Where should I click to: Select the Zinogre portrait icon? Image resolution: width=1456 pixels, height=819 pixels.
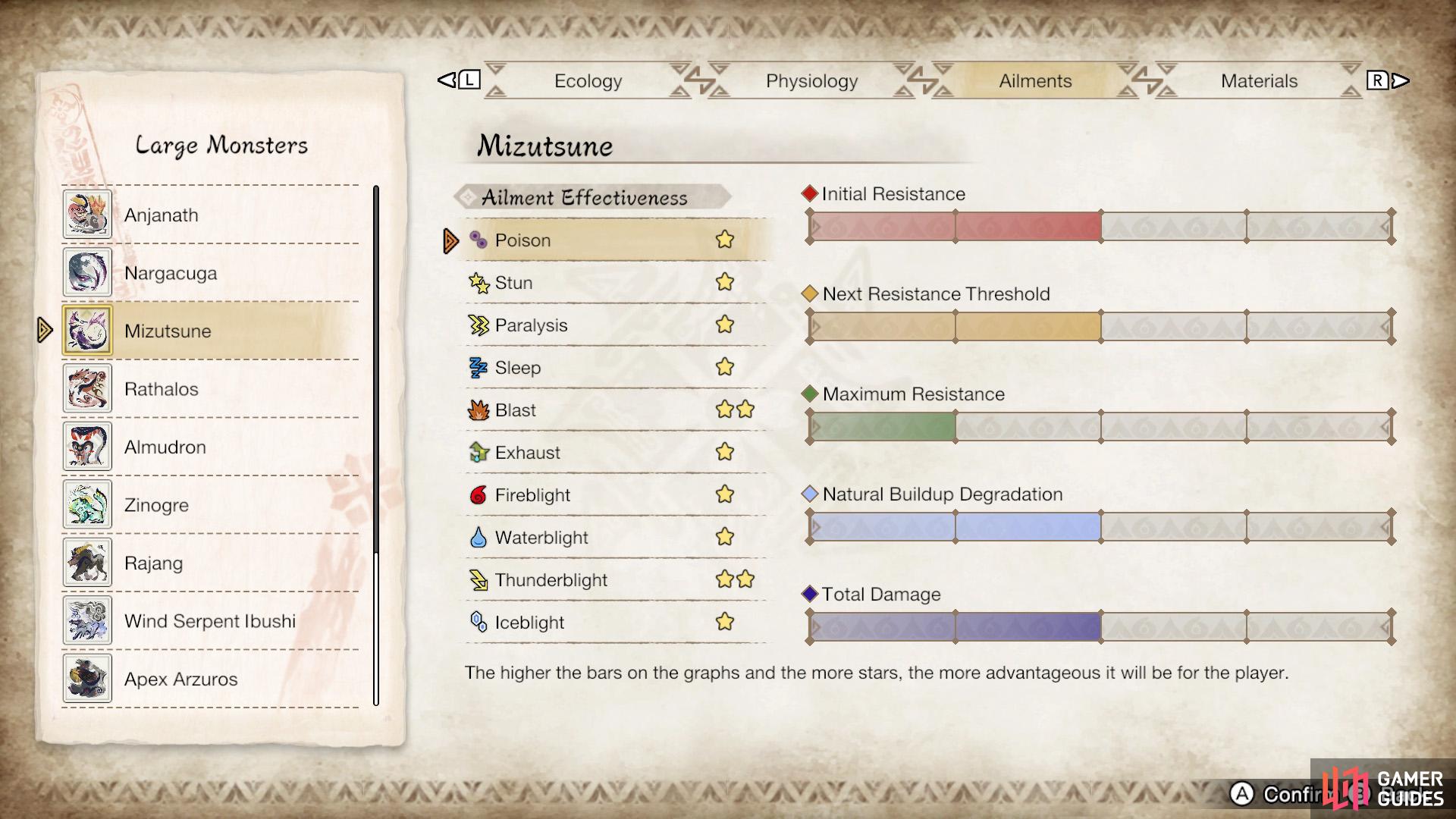click(x=87, y=504)
